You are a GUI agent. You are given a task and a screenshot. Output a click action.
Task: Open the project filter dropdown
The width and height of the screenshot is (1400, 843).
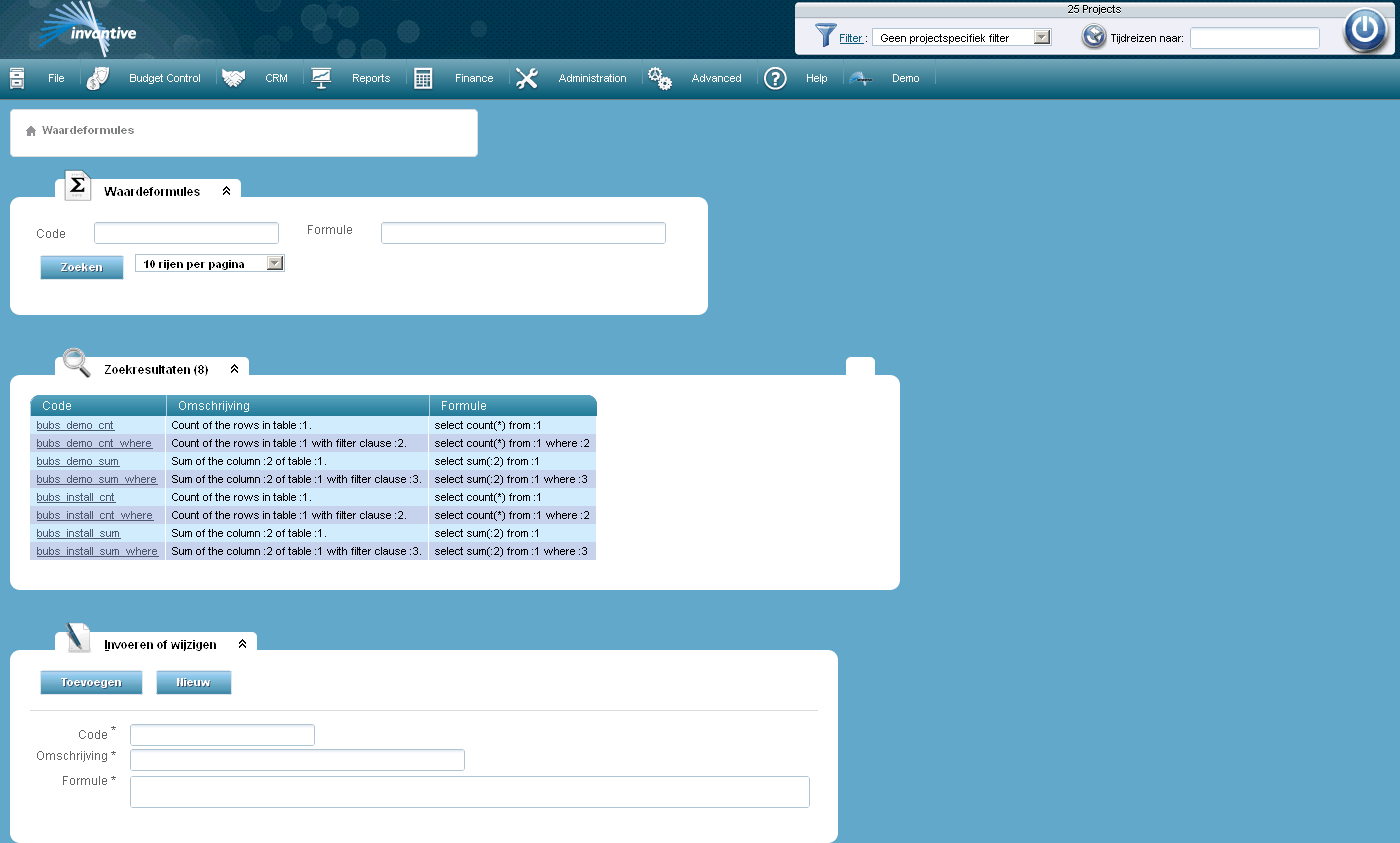[961, 37]
